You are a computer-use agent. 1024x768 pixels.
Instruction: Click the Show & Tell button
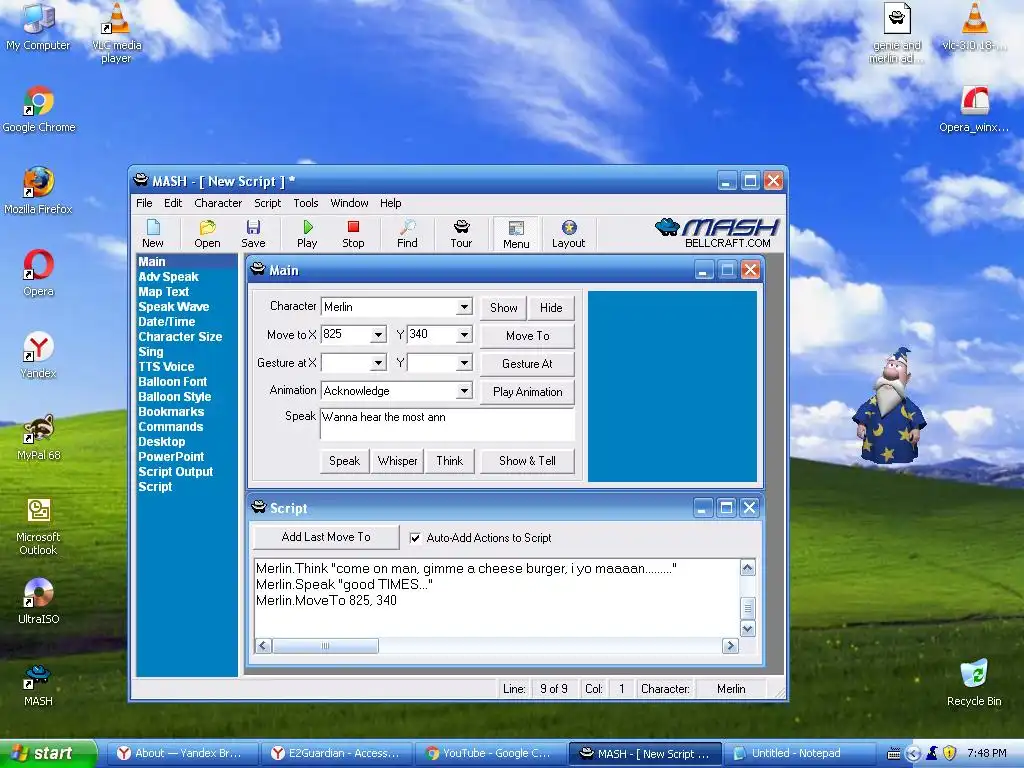(x=528, y=461)
